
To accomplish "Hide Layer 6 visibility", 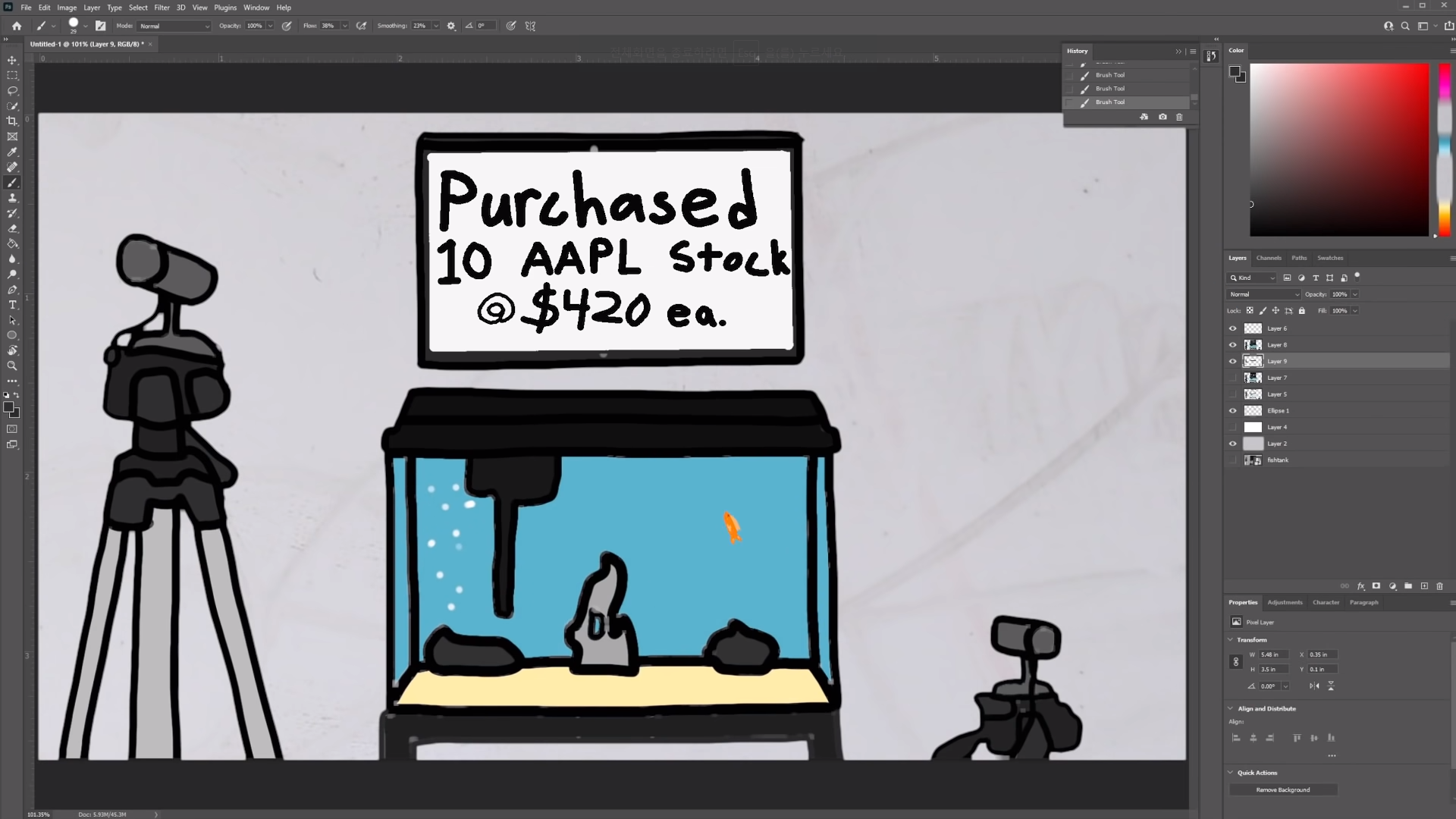I will 1232,329.
